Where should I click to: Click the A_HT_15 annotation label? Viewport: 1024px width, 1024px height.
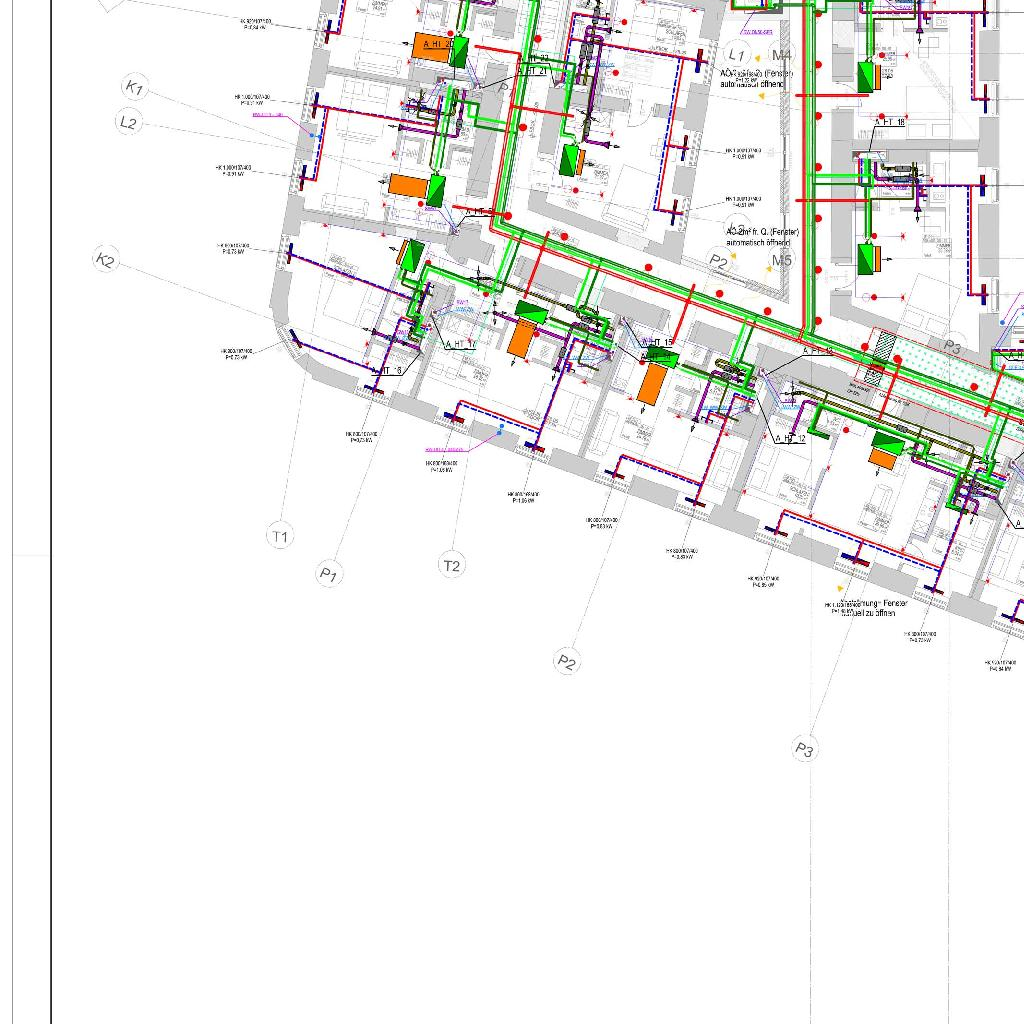click(657, 342)
